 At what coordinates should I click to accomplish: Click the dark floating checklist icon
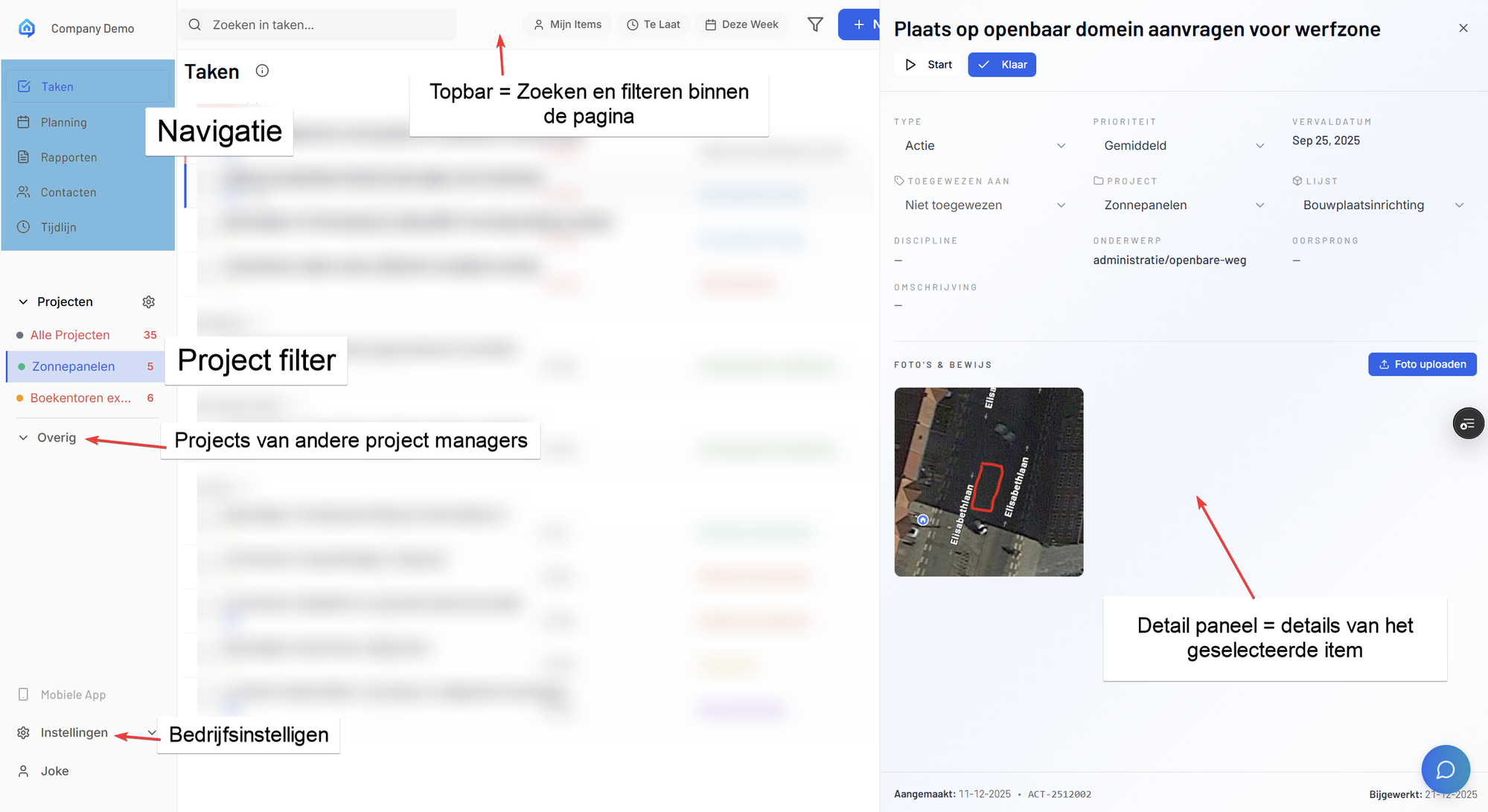click(1467, 423)
